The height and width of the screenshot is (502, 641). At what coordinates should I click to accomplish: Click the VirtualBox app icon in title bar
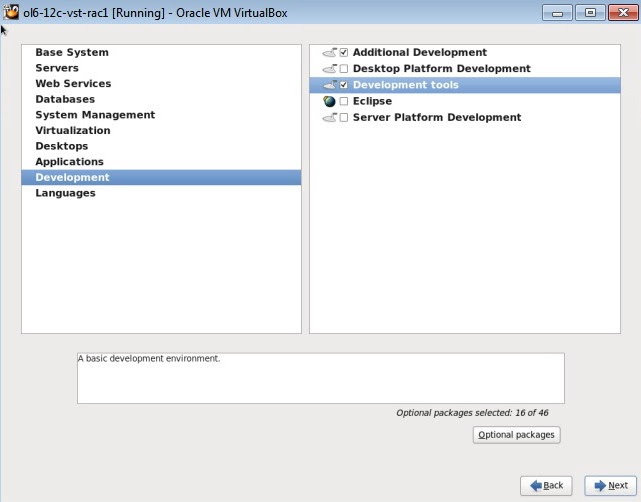[x=11, y=12]
